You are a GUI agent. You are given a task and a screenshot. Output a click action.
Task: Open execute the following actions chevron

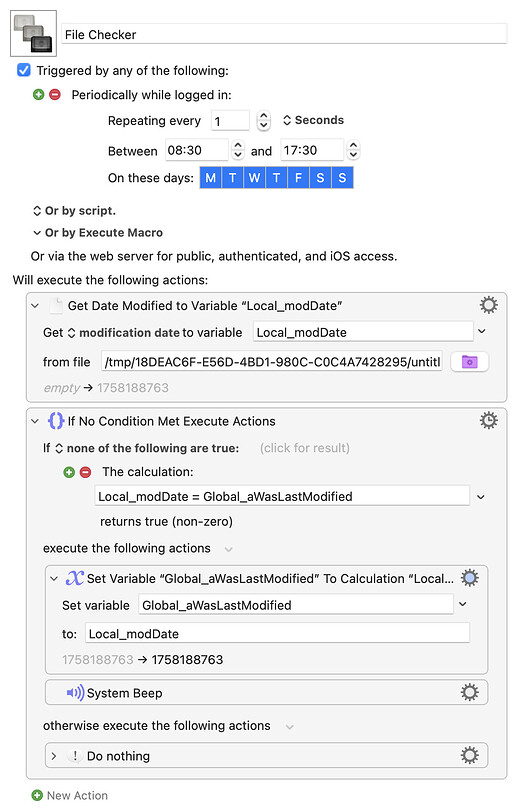[x=229, y=549]
